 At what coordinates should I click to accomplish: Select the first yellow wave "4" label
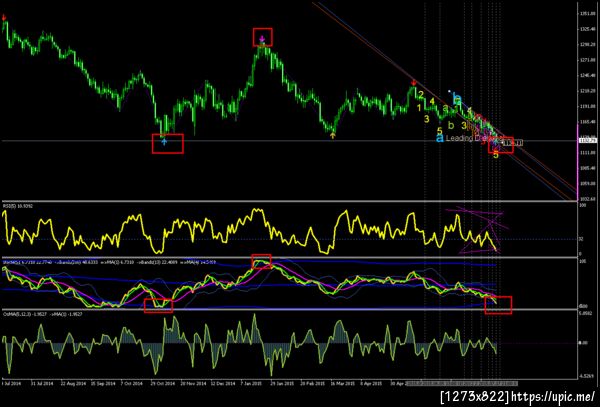432,101
